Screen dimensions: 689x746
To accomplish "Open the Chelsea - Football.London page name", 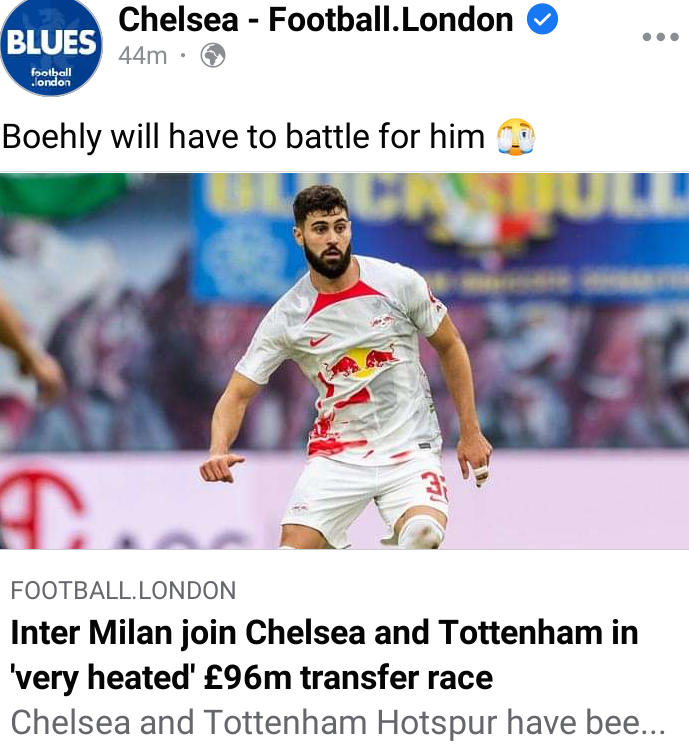I will (x=316, y=20).
